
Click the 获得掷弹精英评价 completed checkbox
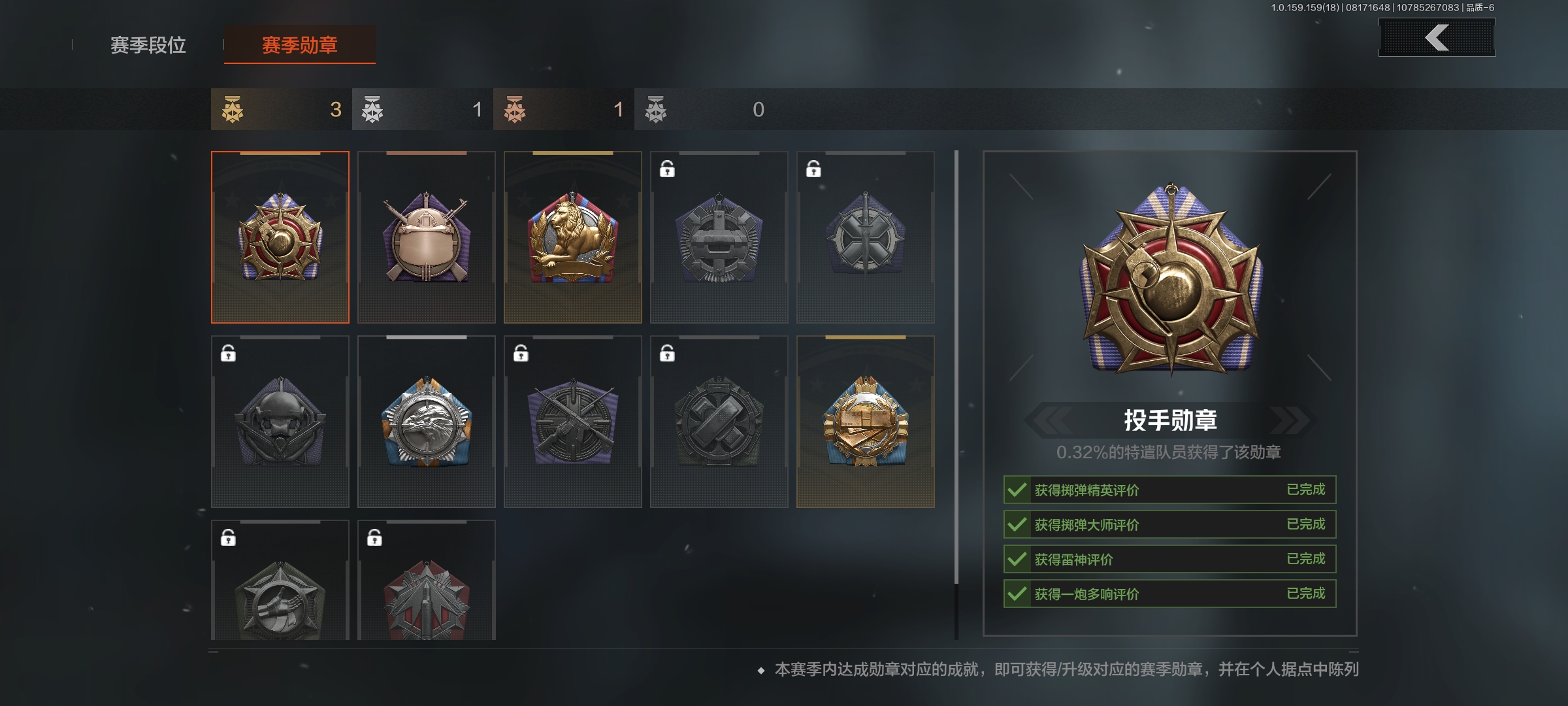coord(1017,490)
